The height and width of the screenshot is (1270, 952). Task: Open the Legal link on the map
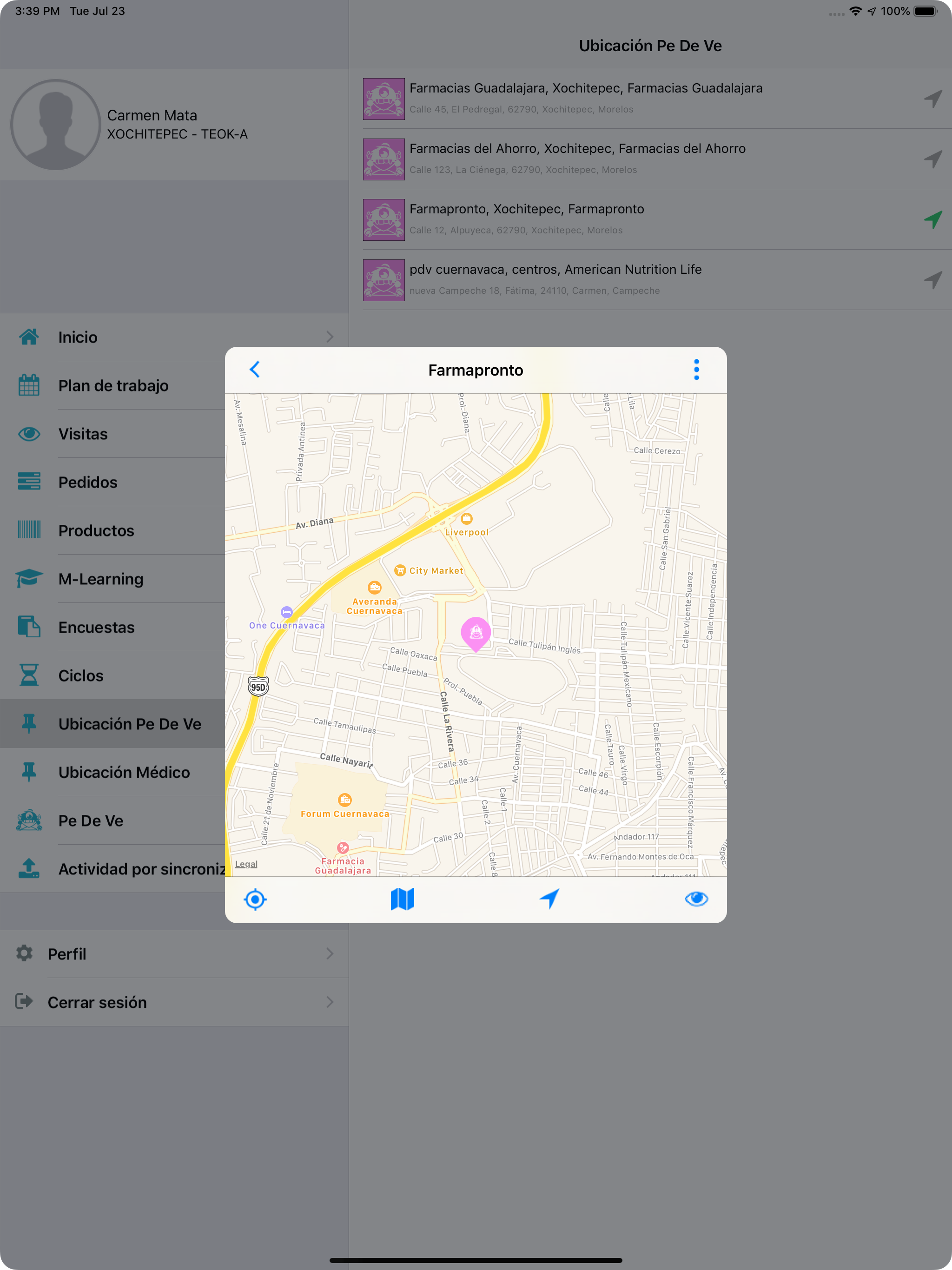(246, 864)
